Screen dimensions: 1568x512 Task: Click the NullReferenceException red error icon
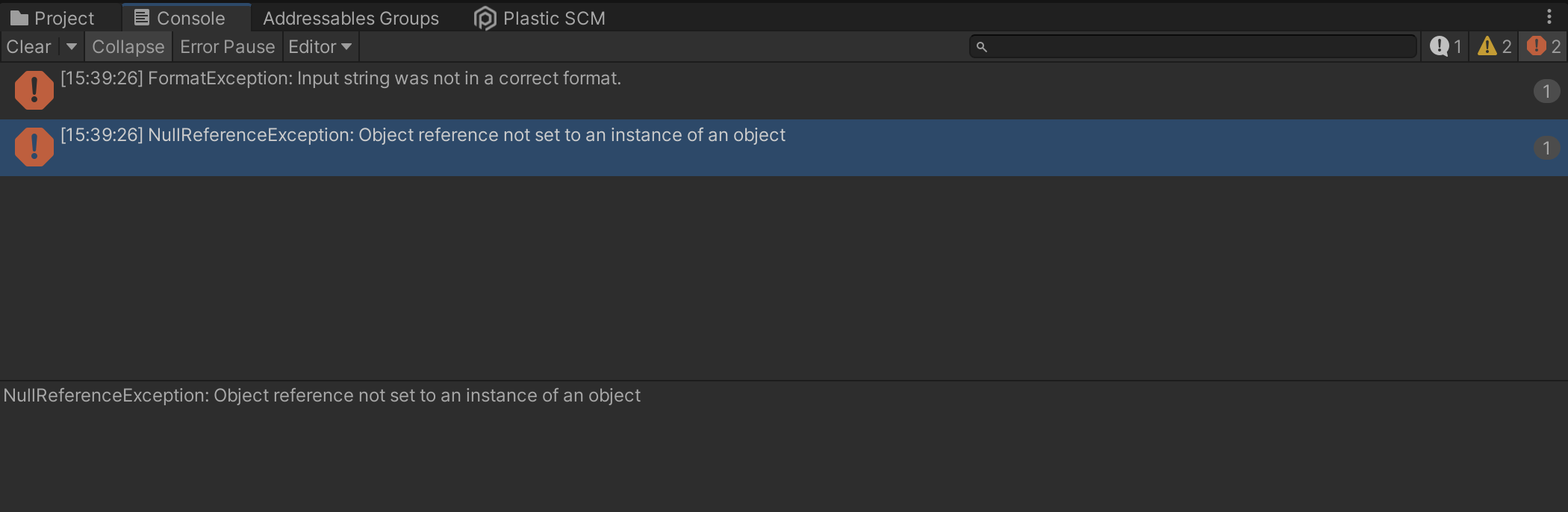point(34,147)
